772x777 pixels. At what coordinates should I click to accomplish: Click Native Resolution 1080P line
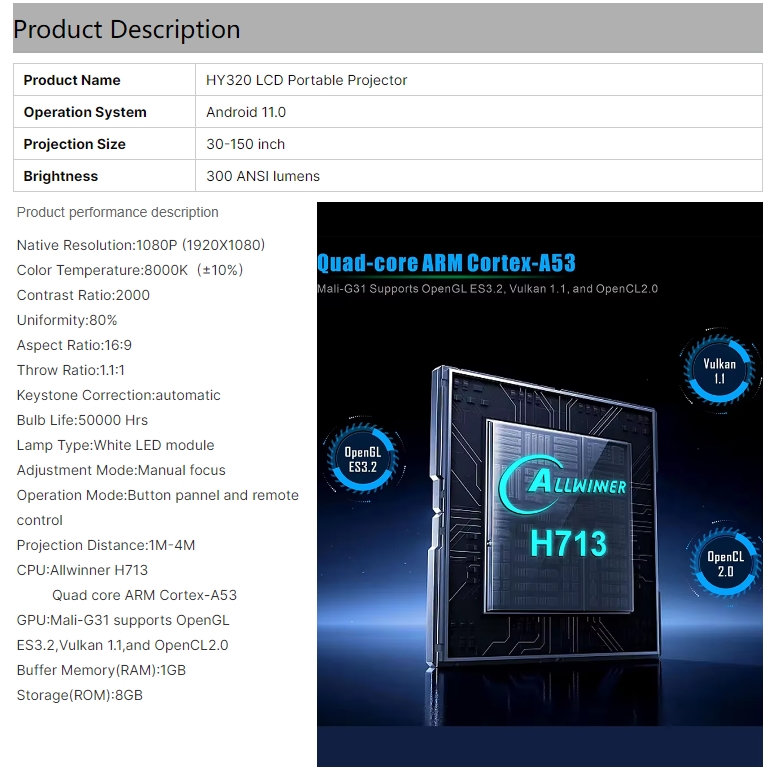click(141, 245)
